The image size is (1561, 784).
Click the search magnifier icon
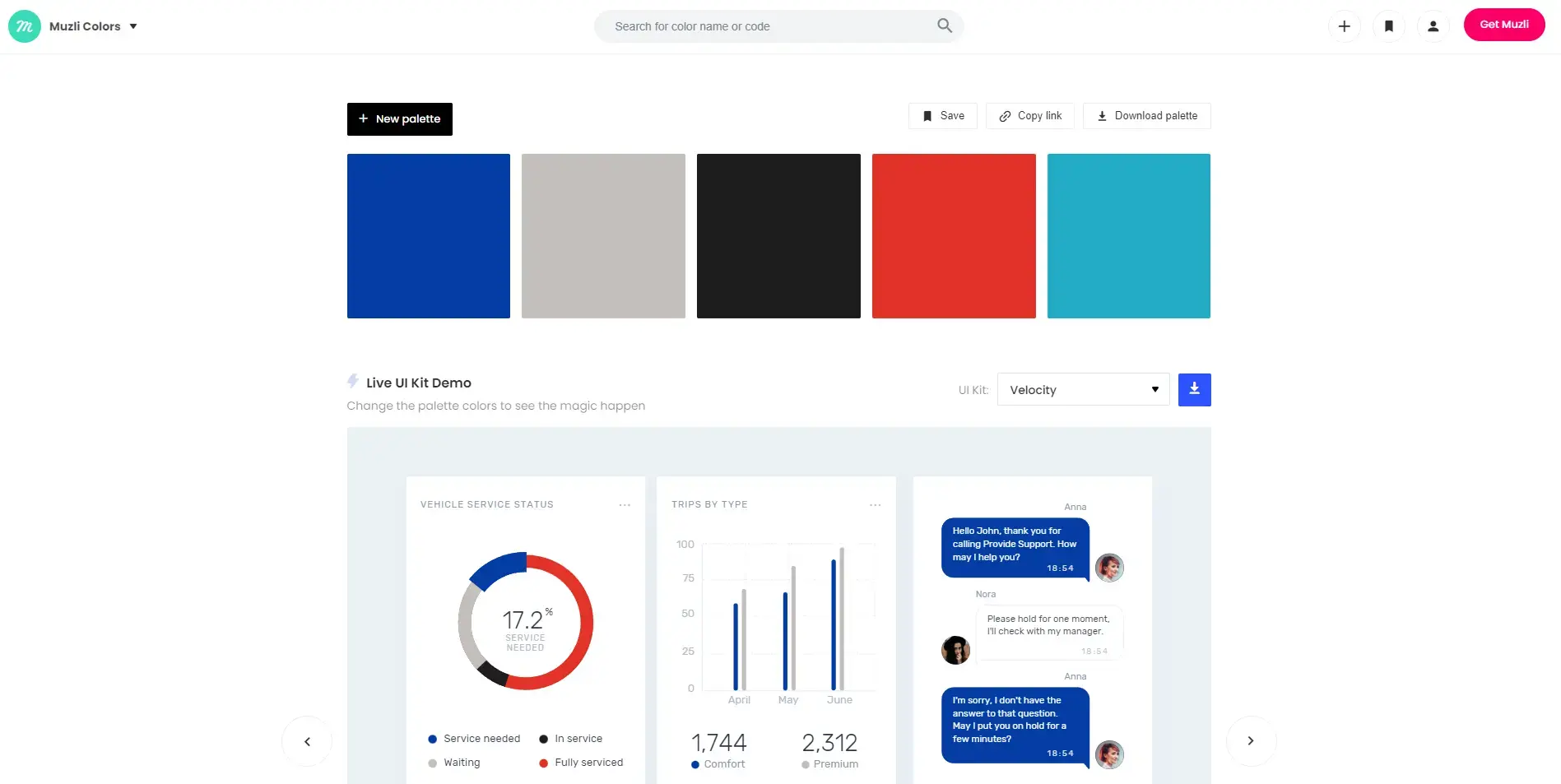(x=944, y=26)
